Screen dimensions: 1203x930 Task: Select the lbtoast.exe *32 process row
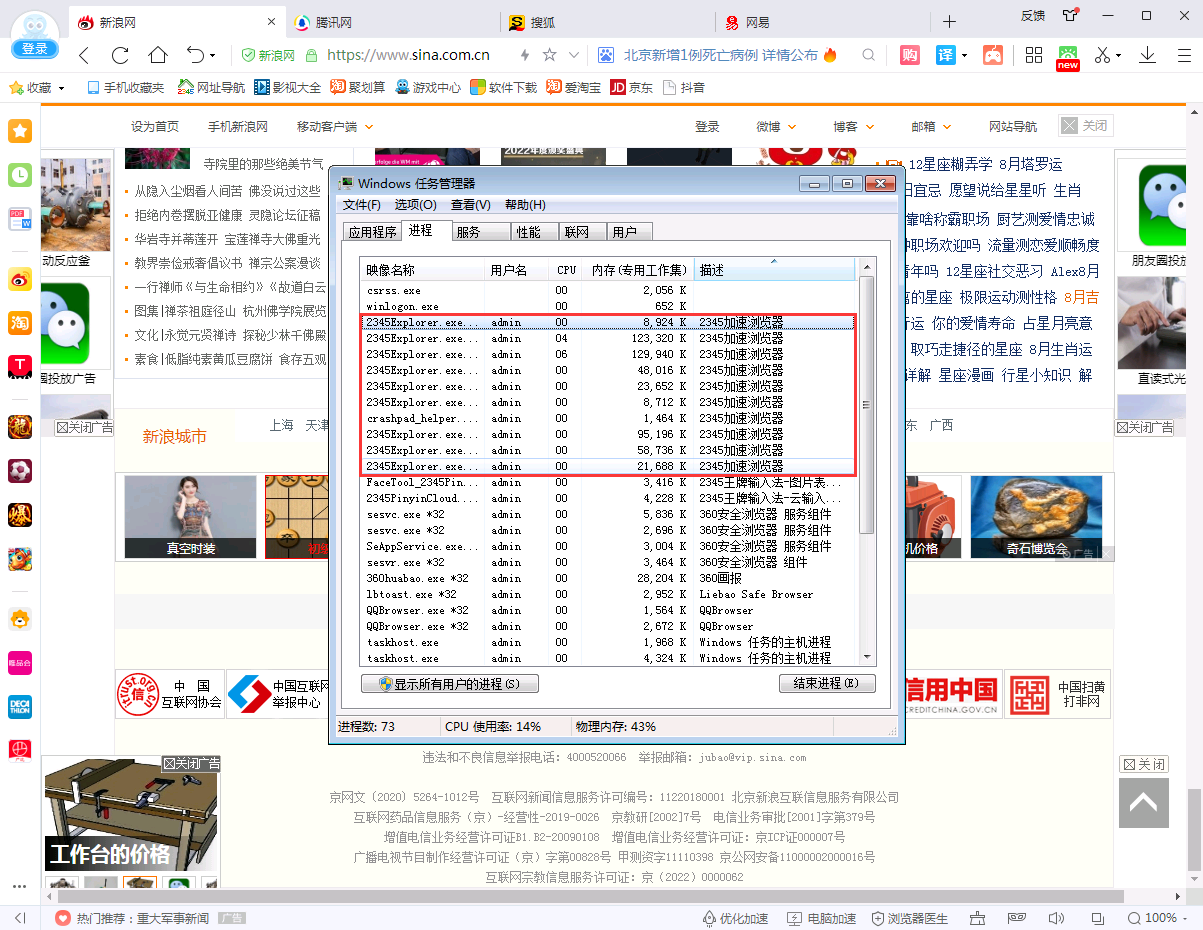pos(607,594)
